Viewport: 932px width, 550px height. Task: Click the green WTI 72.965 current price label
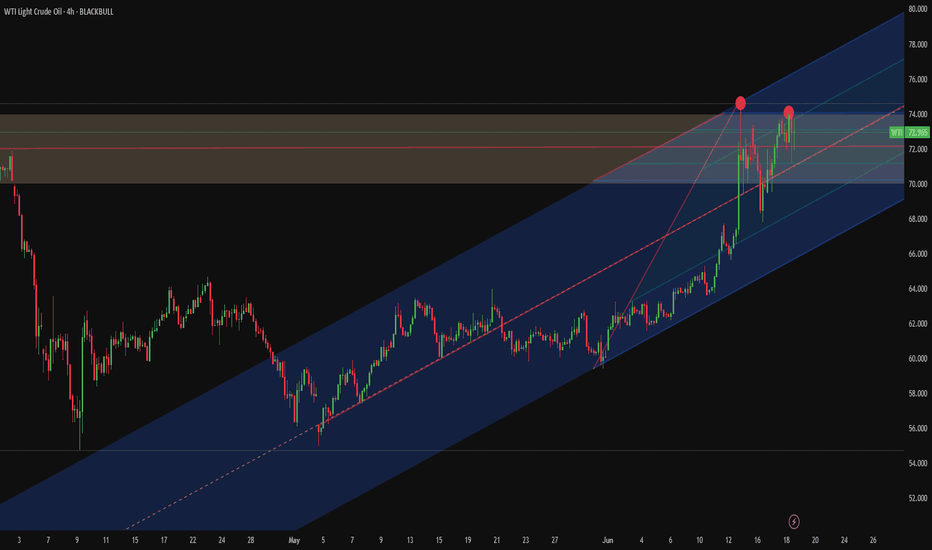909,132
